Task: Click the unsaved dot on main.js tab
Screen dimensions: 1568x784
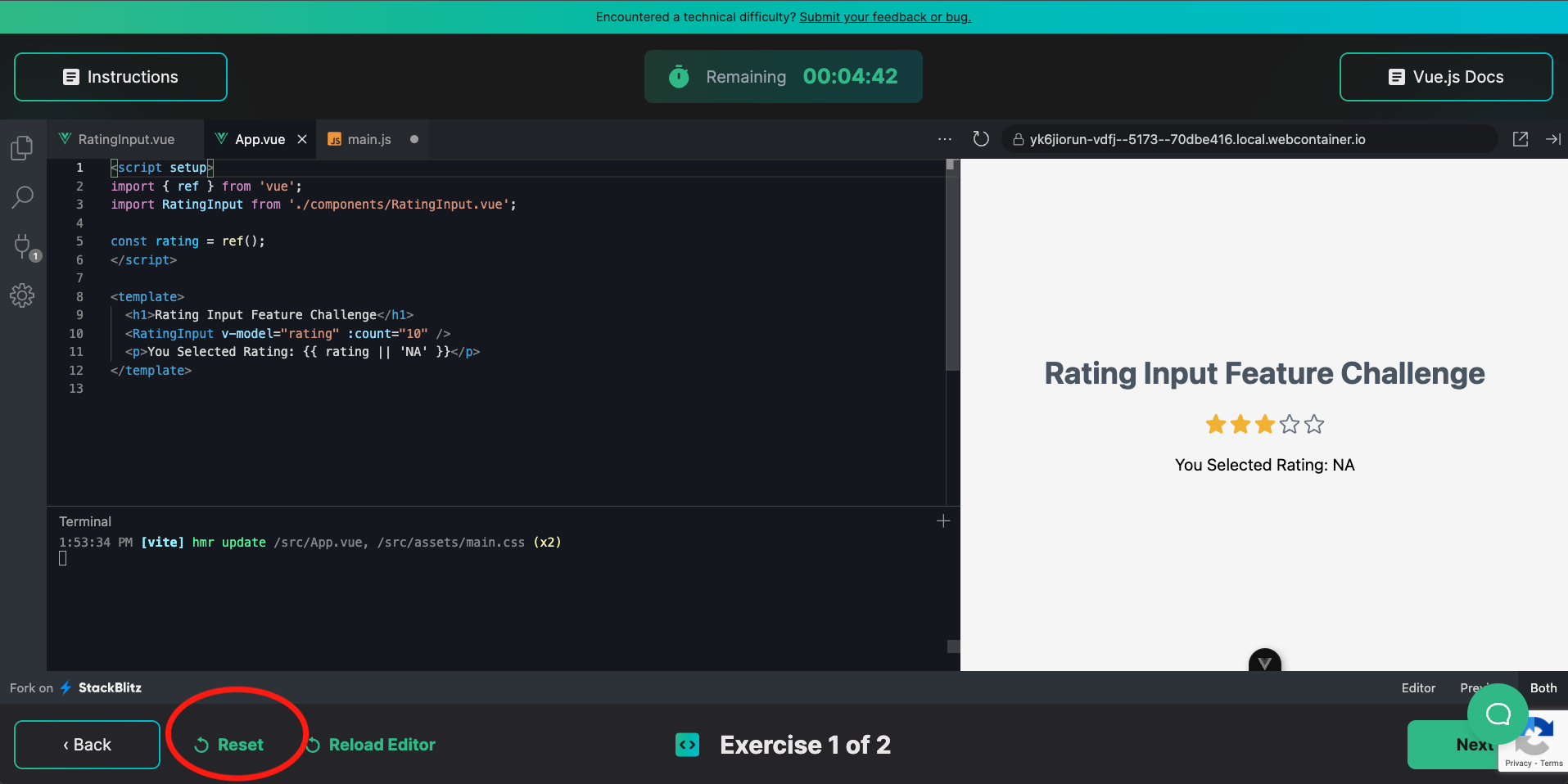Action: [414, 139]
